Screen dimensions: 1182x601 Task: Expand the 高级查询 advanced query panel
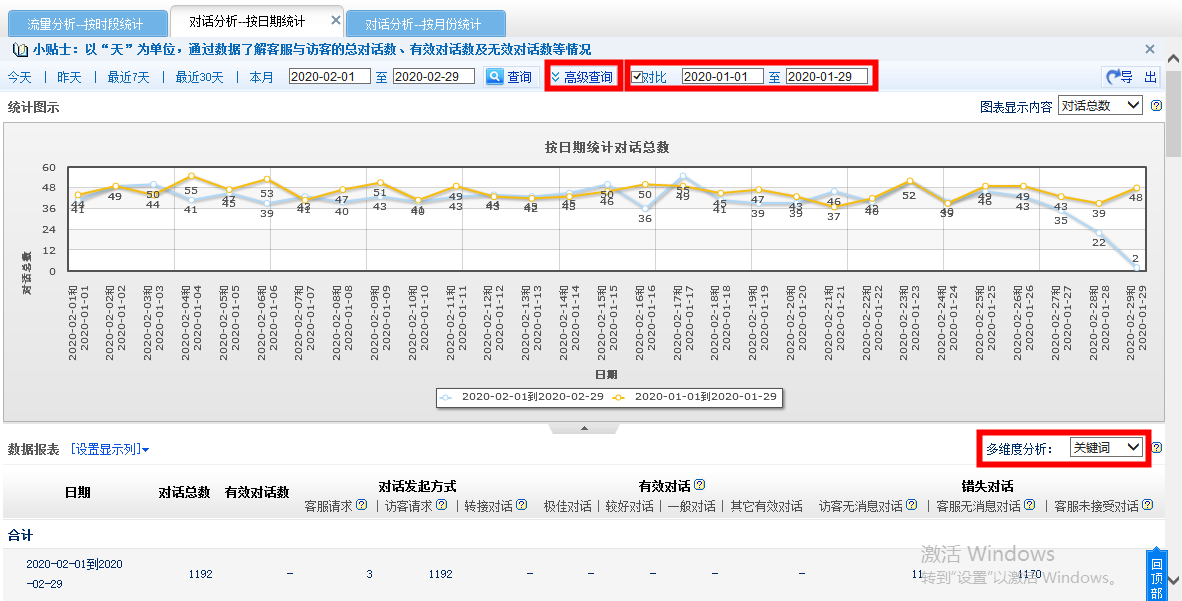point(581,77)
